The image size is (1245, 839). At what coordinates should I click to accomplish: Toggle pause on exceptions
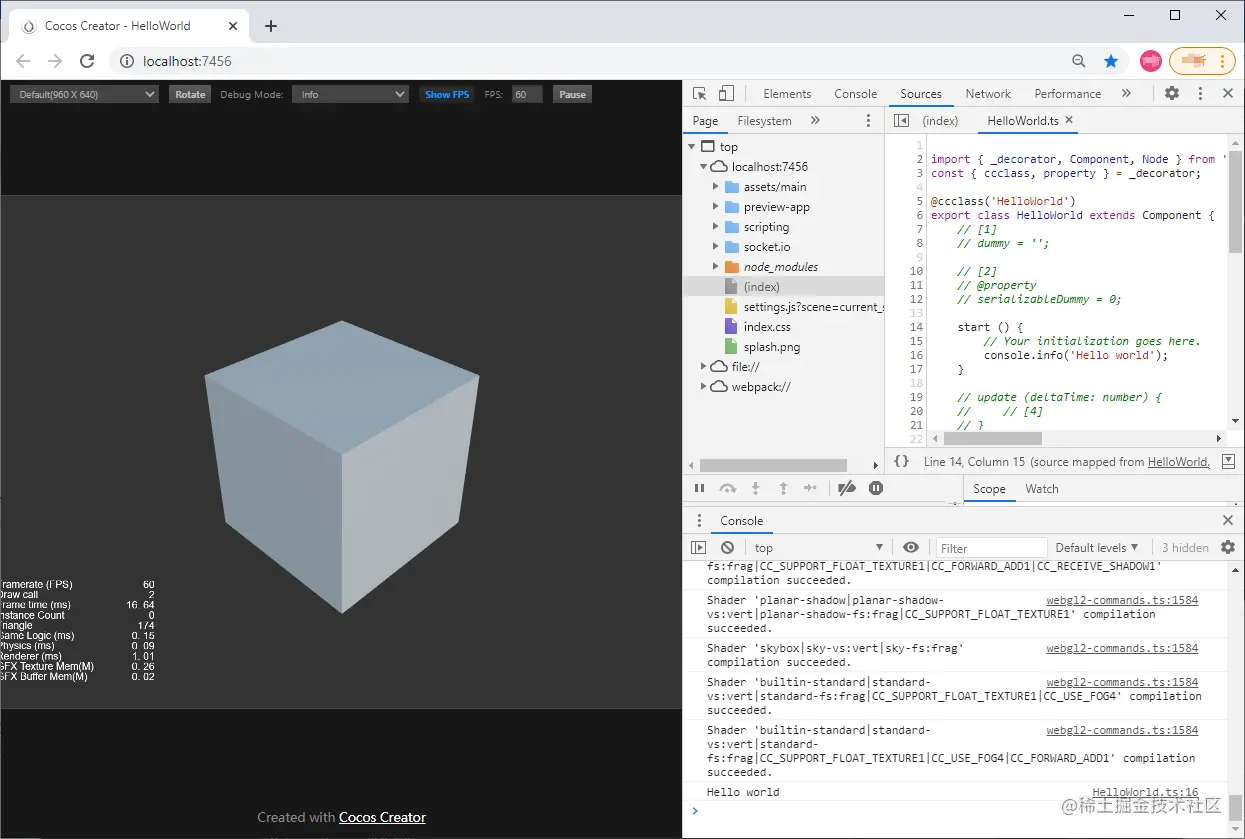(876, 488)
